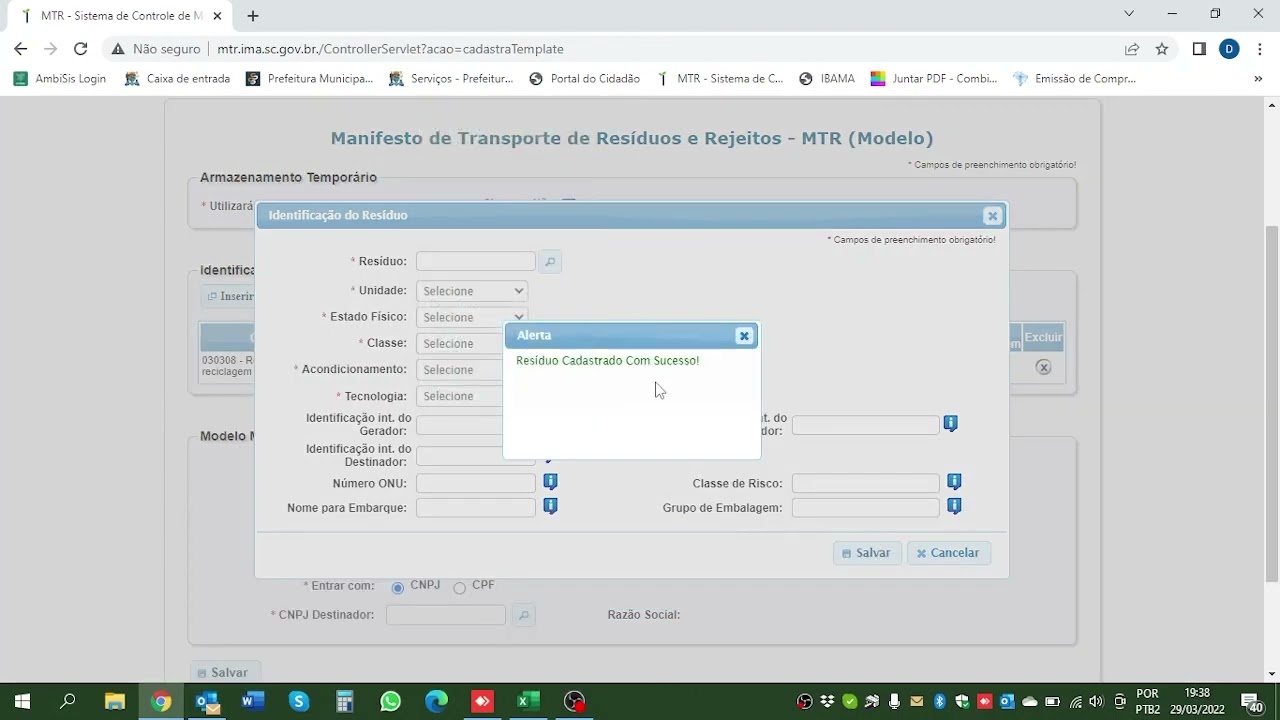Click the info icon beside upper-right identification field
Screen dimensions: 1280x720
(951, 424)
